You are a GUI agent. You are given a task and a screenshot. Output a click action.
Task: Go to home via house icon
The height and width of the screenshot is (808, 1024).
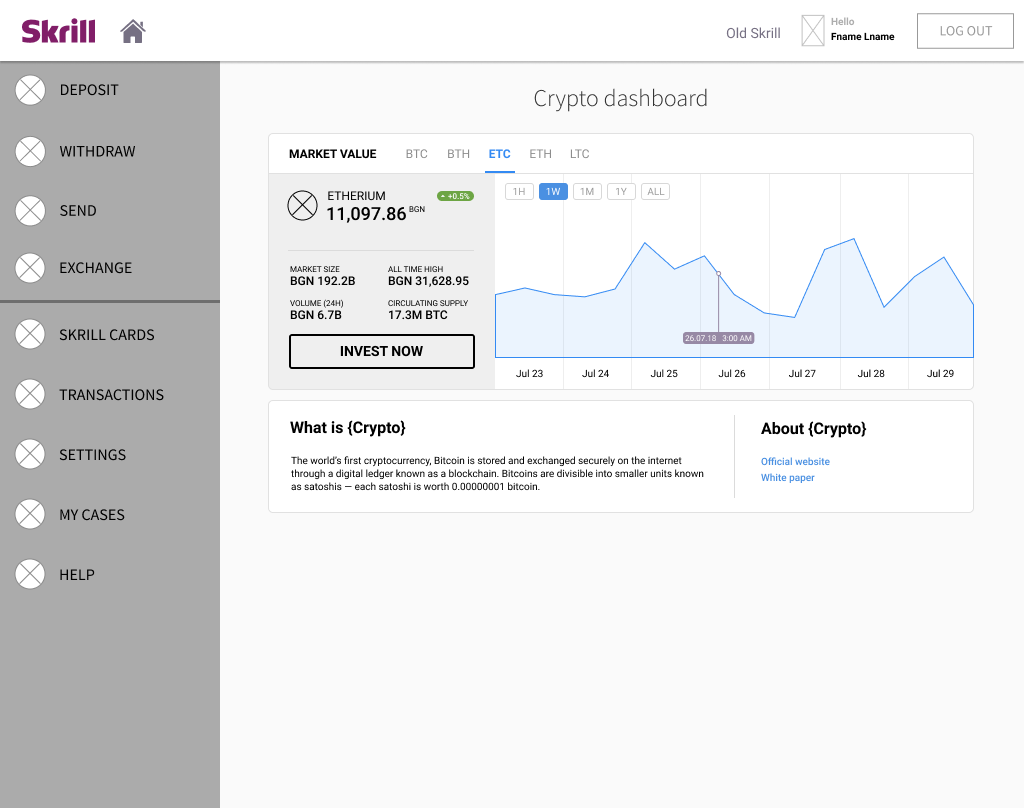(x=133, y=31)
